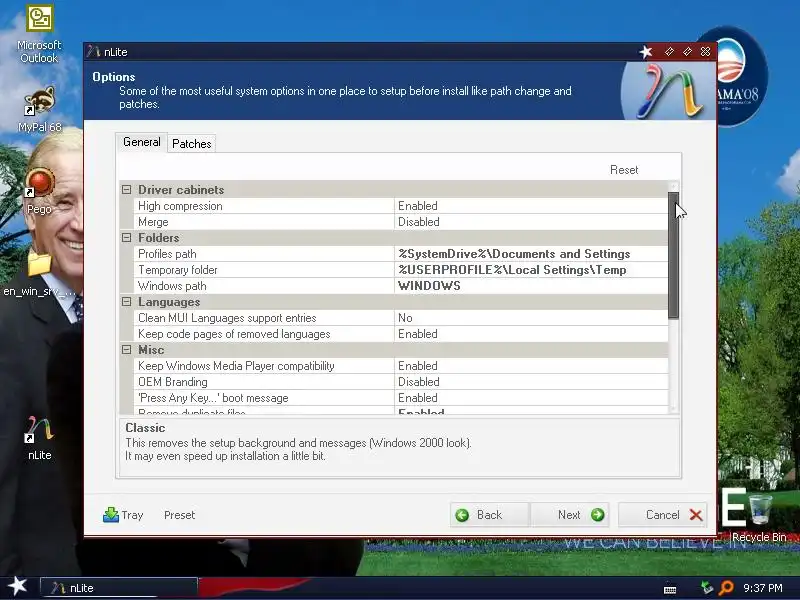
Task: Click the Tray button
Action: click(x=123, y=515)
